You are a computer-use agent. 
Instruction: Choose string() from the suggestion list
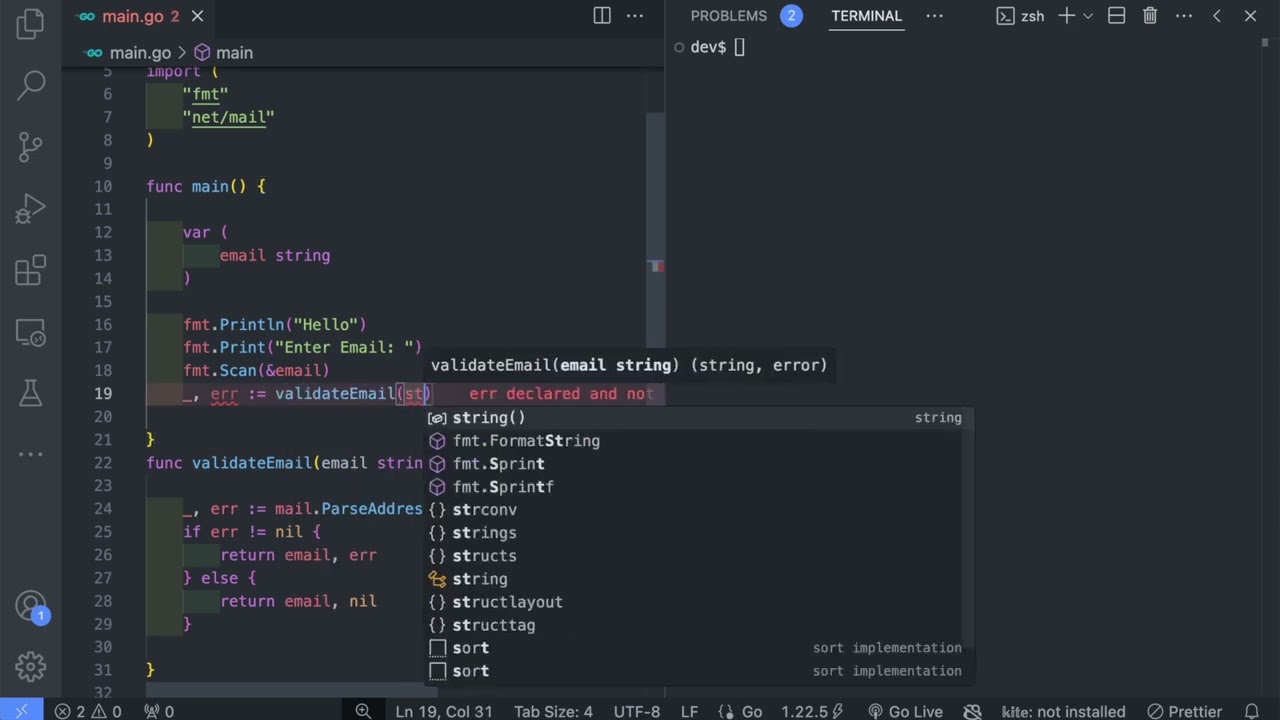coord(696,418)
